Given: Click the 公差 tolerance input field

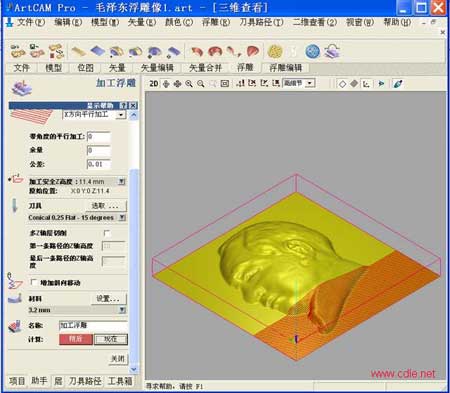Looking at the screenshot, I should pos(99,164).
